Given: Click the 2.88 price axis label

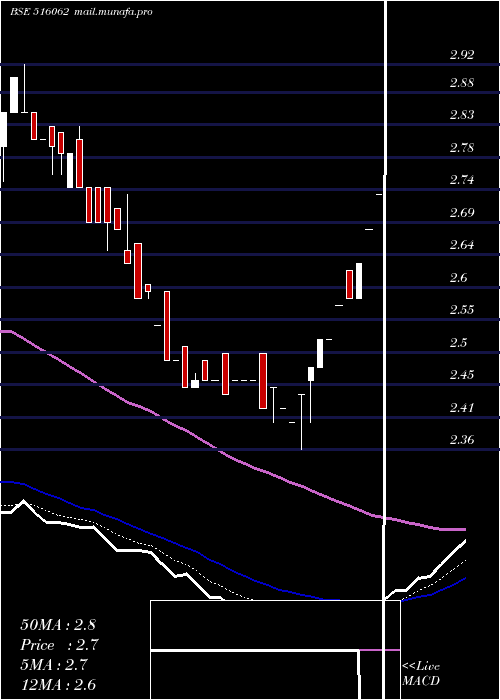Looking at the screenshot, I should [462, 83].
